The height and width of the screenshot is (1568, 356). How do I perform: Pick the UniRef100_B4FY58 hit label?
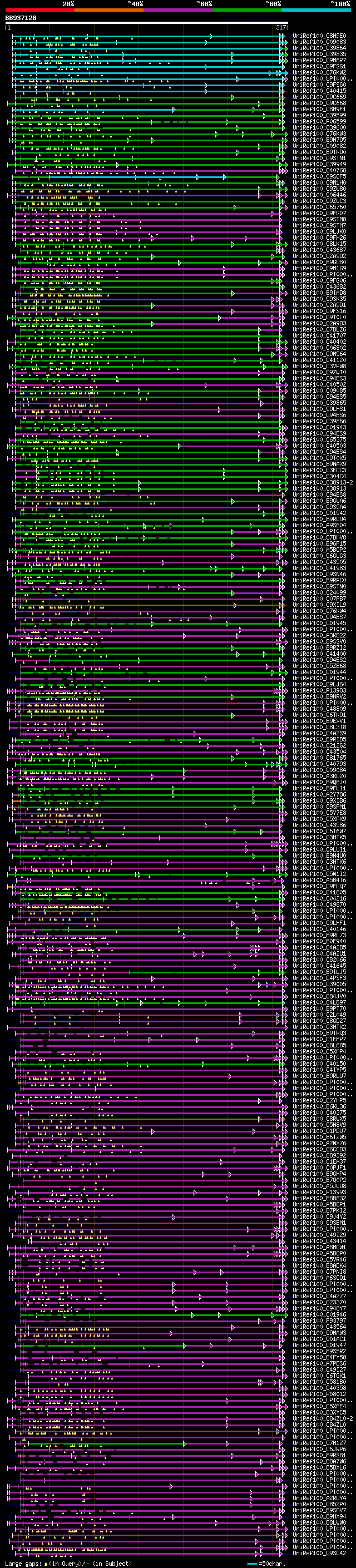point(319,1357)
